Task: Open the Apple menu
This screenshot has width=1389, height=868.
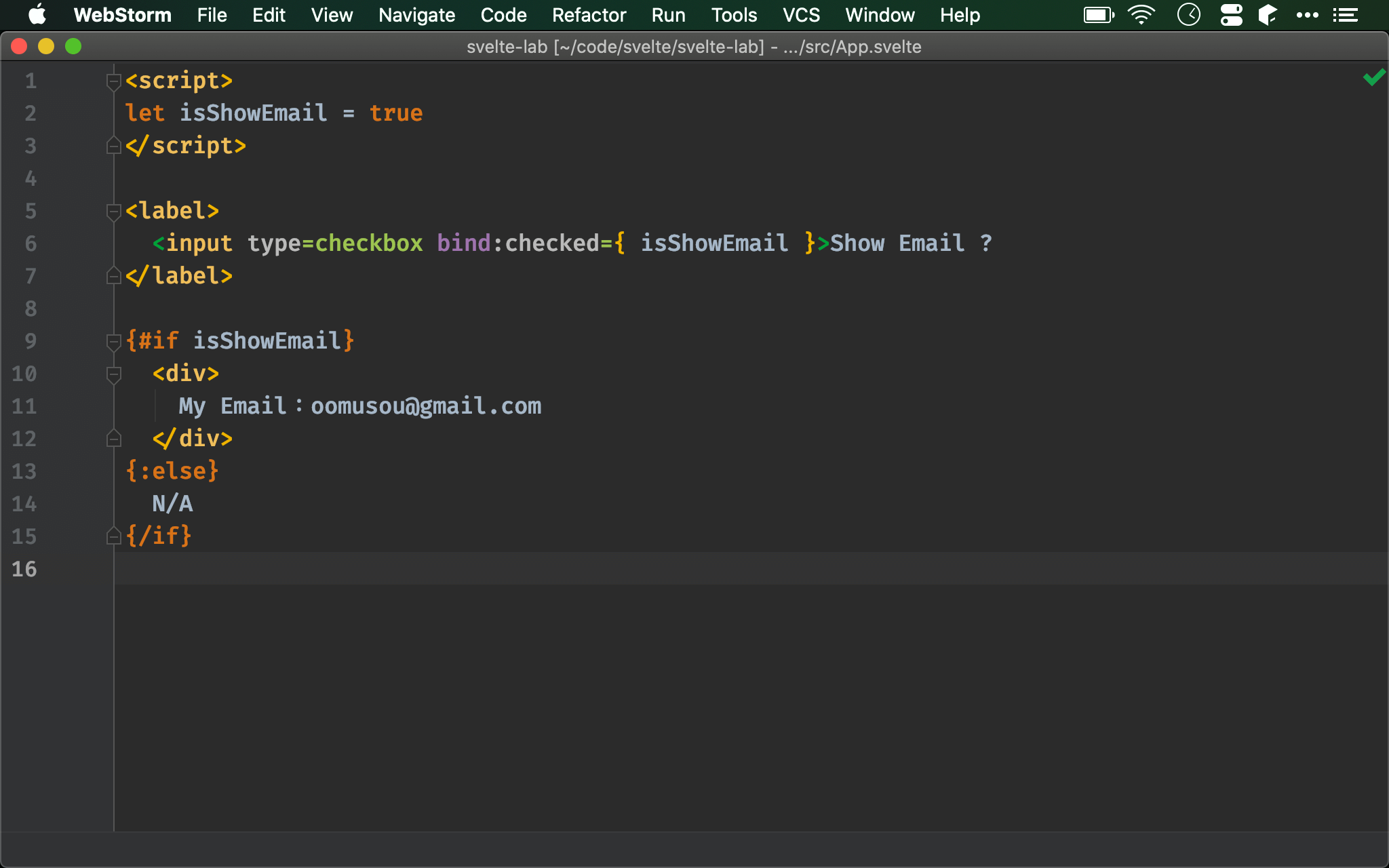Action: click(37, 14)
